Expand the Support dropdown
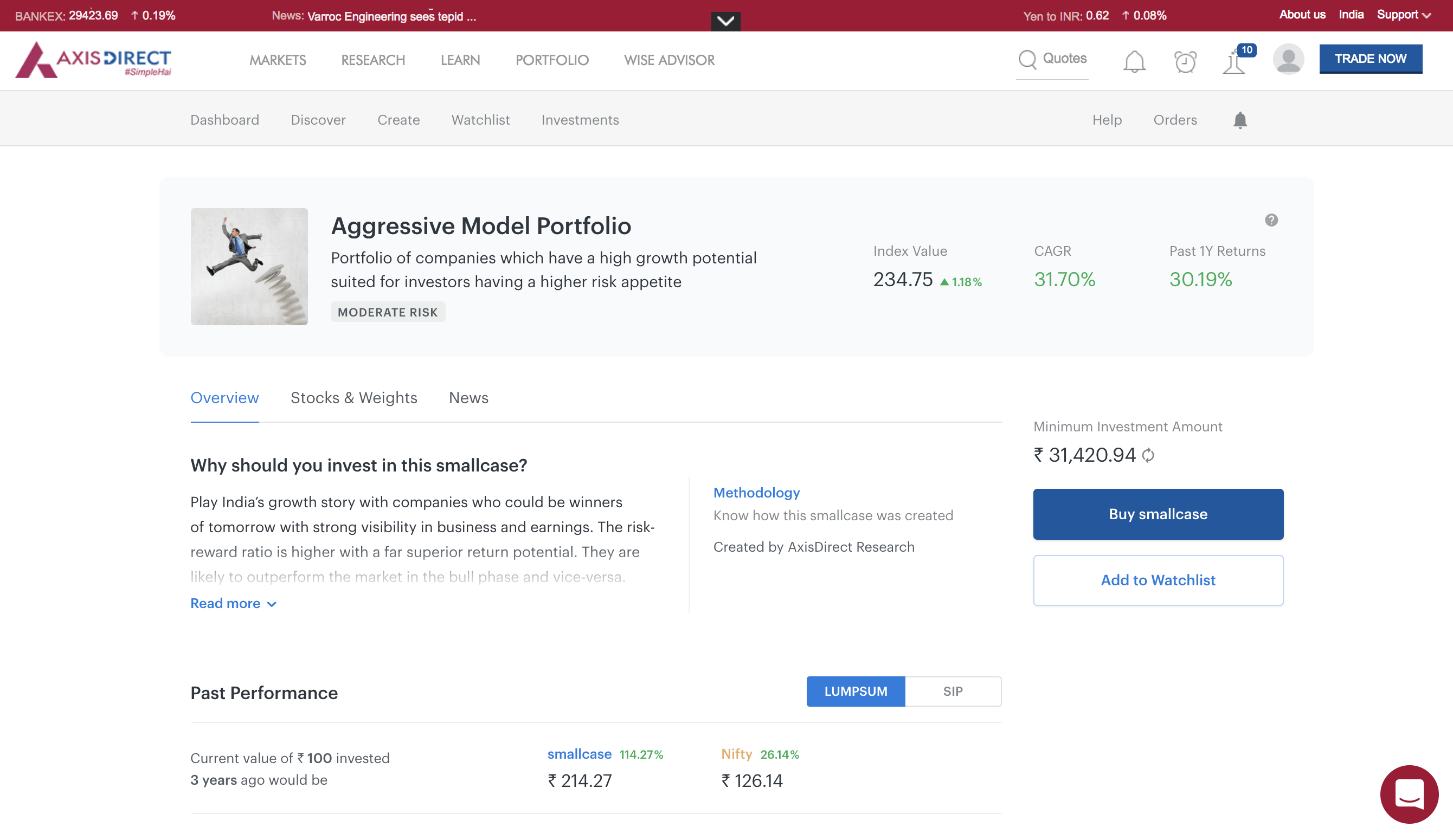The width and height of the screenshot is (1453, 840). coord(1404,15)
